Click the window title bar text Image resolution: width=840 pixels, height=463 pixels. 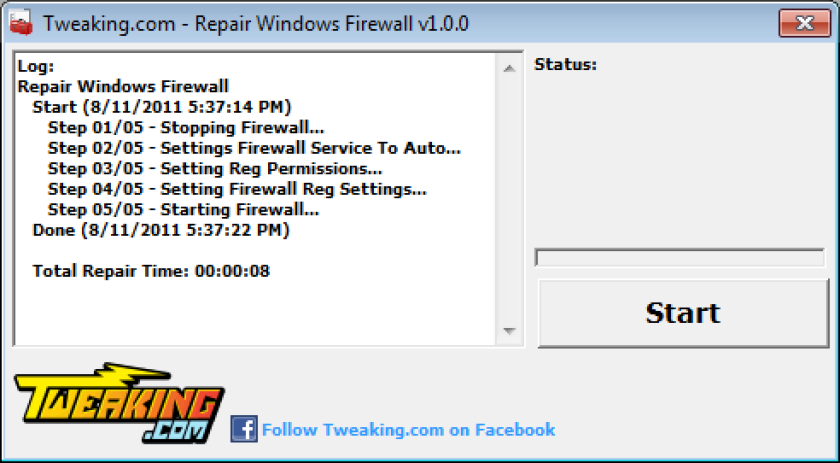click(x=256, y=24)
